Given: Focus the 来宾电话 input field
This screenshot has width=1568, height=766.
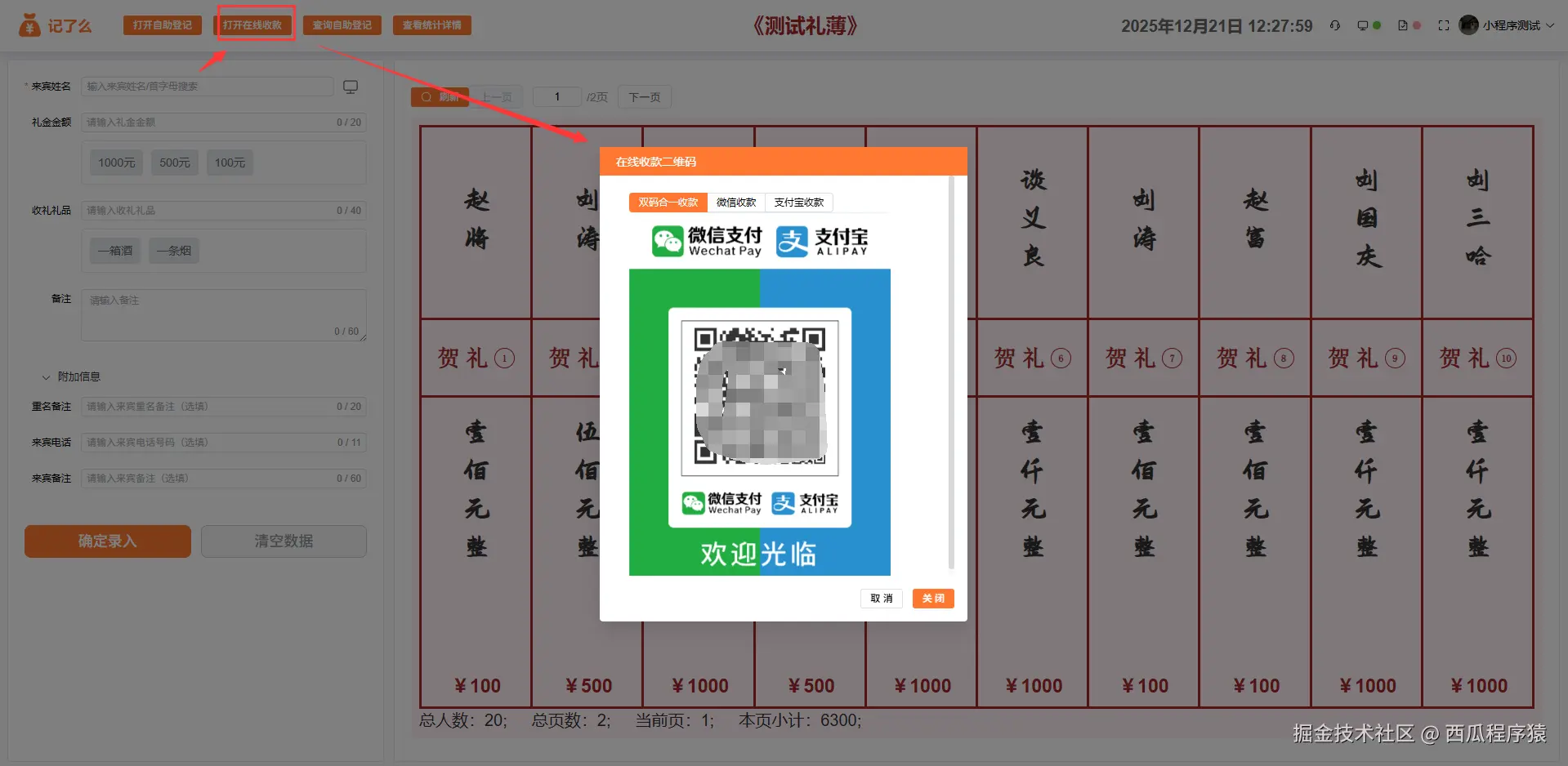Looking at the screenshot, I should 224,443.
